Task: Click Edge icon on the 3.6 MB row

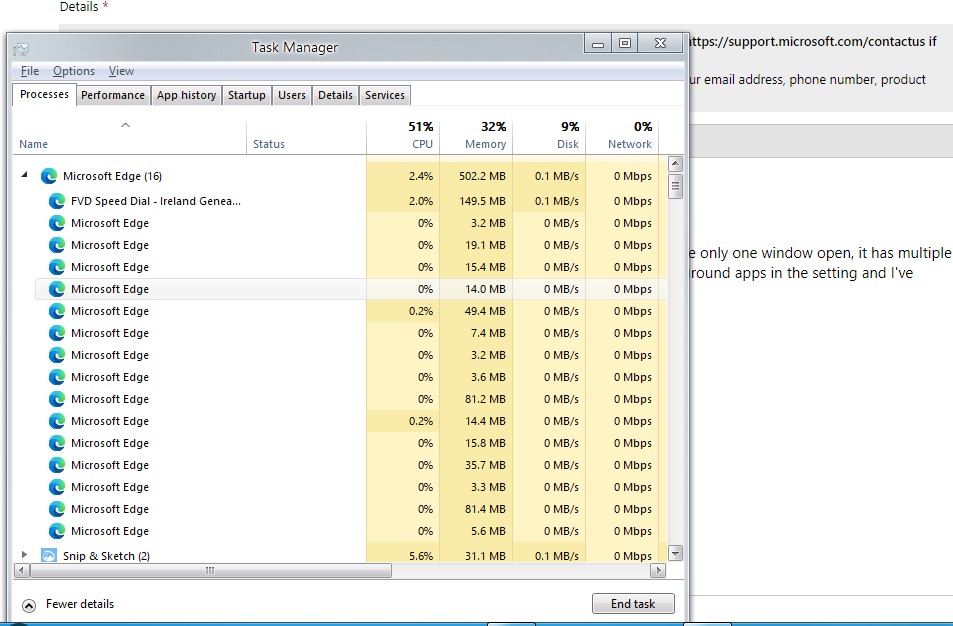Action: click(x=57, y=377)
